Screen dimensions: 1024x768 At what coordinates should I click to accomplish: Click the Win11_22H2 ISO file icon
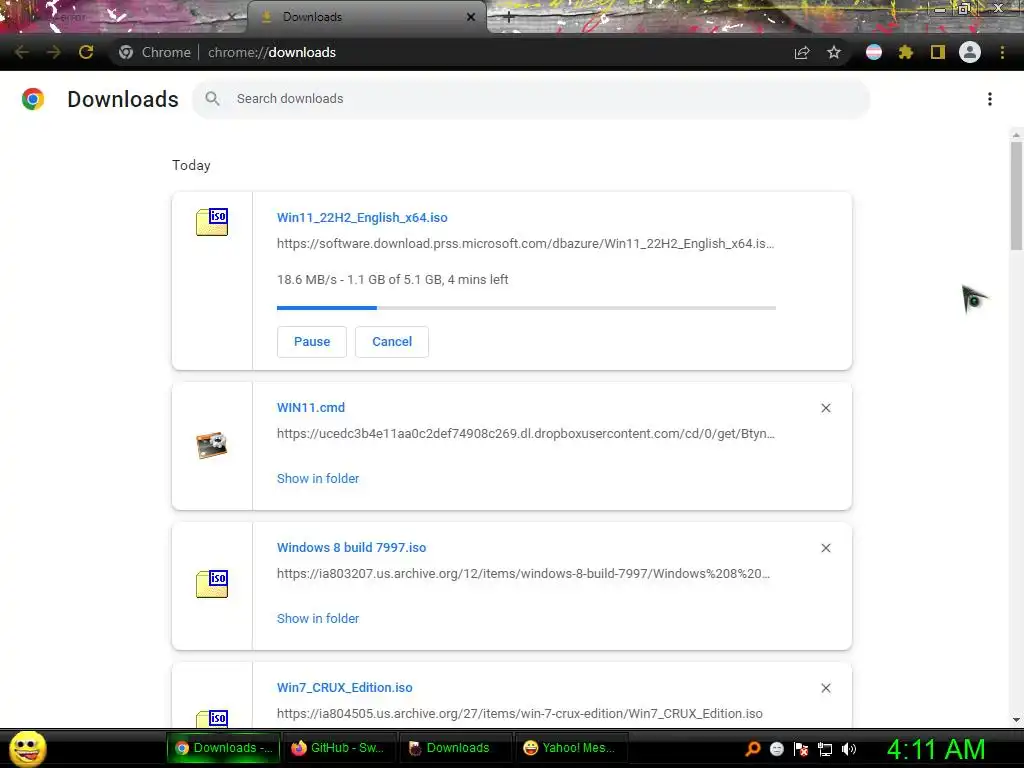click(x=212, y=221)
